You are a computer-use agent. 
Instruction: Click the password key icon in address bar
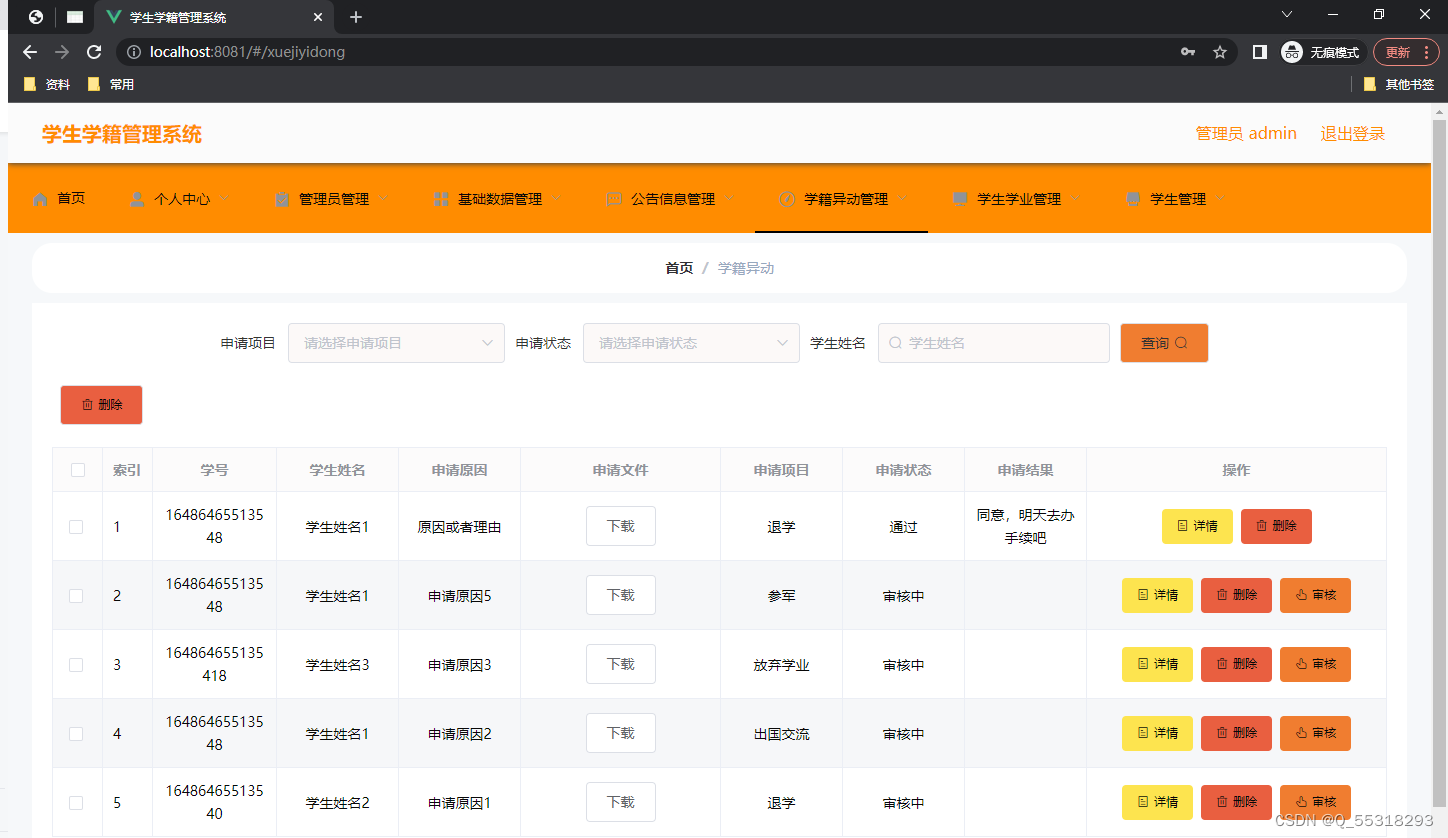1188,52
